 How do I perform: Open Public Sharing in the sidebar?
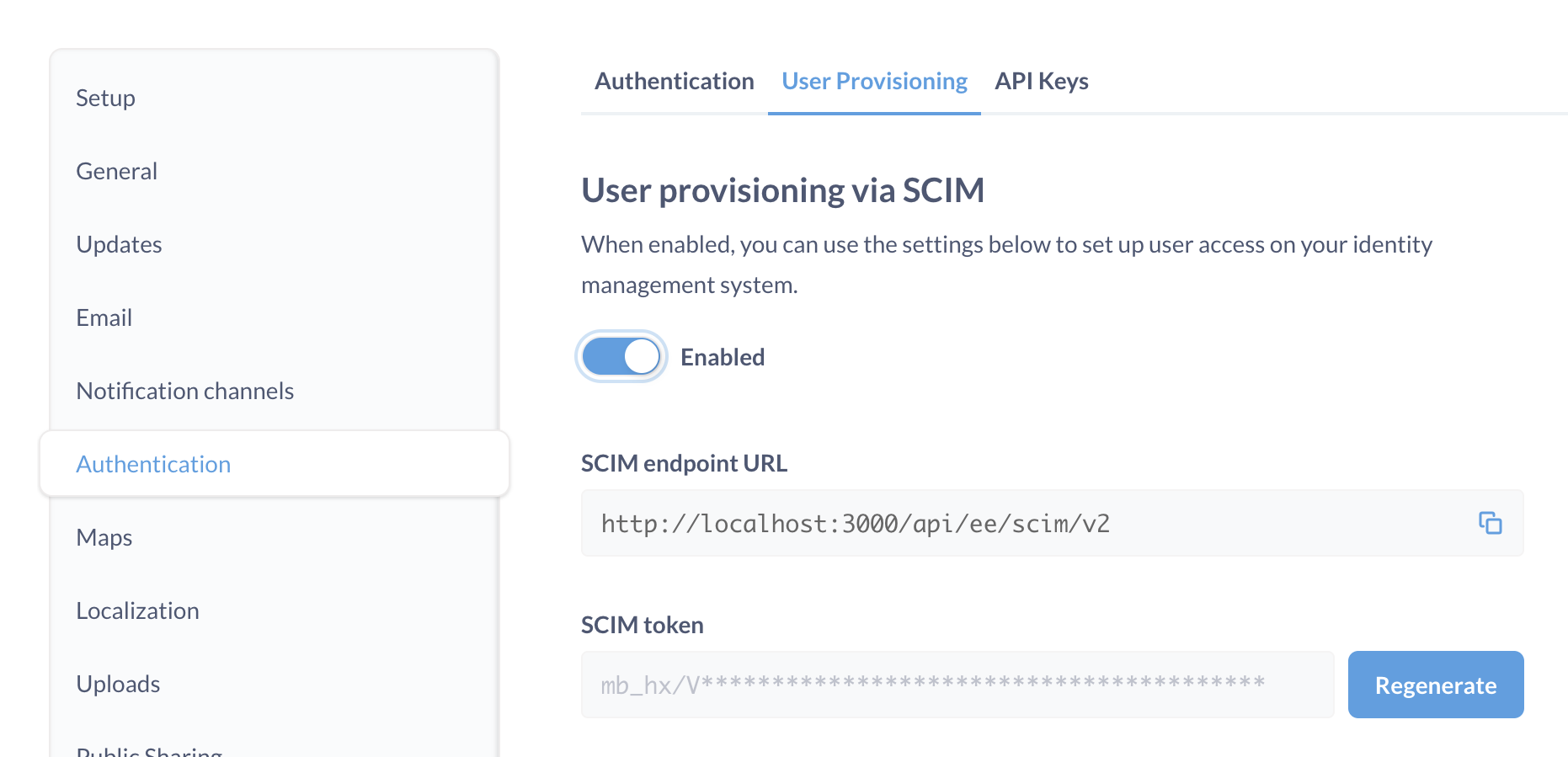(x=149, y=750)
